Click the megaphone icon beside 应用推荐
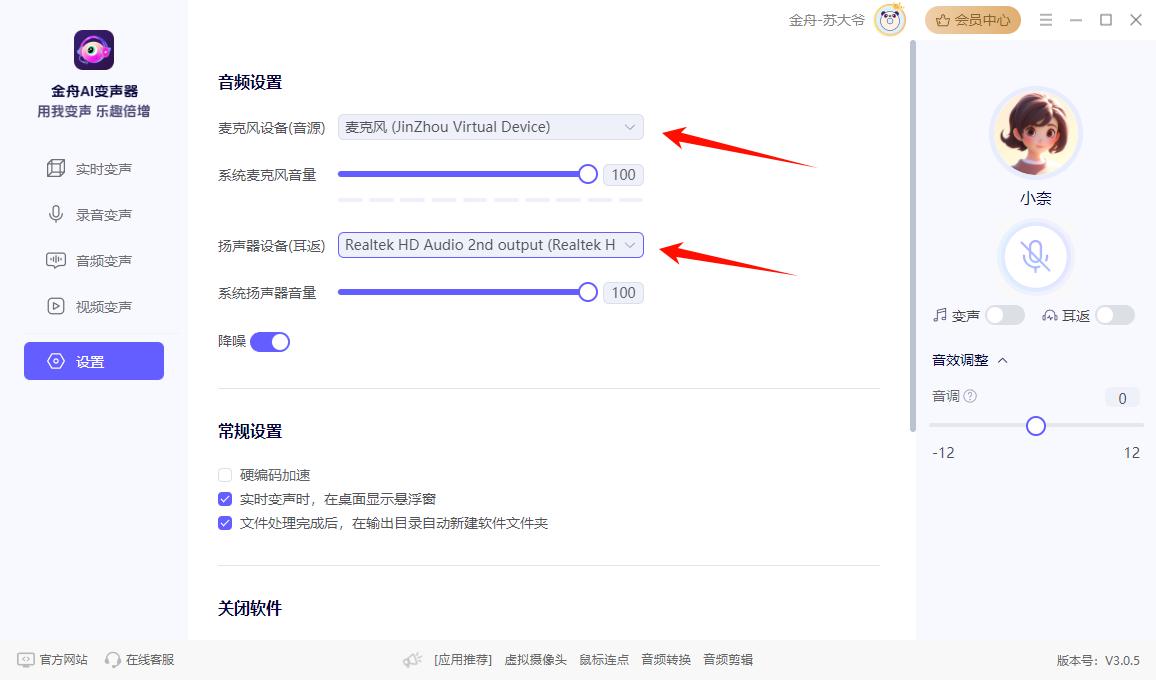This screenshot has height=680, width=1156. [412, 660]
